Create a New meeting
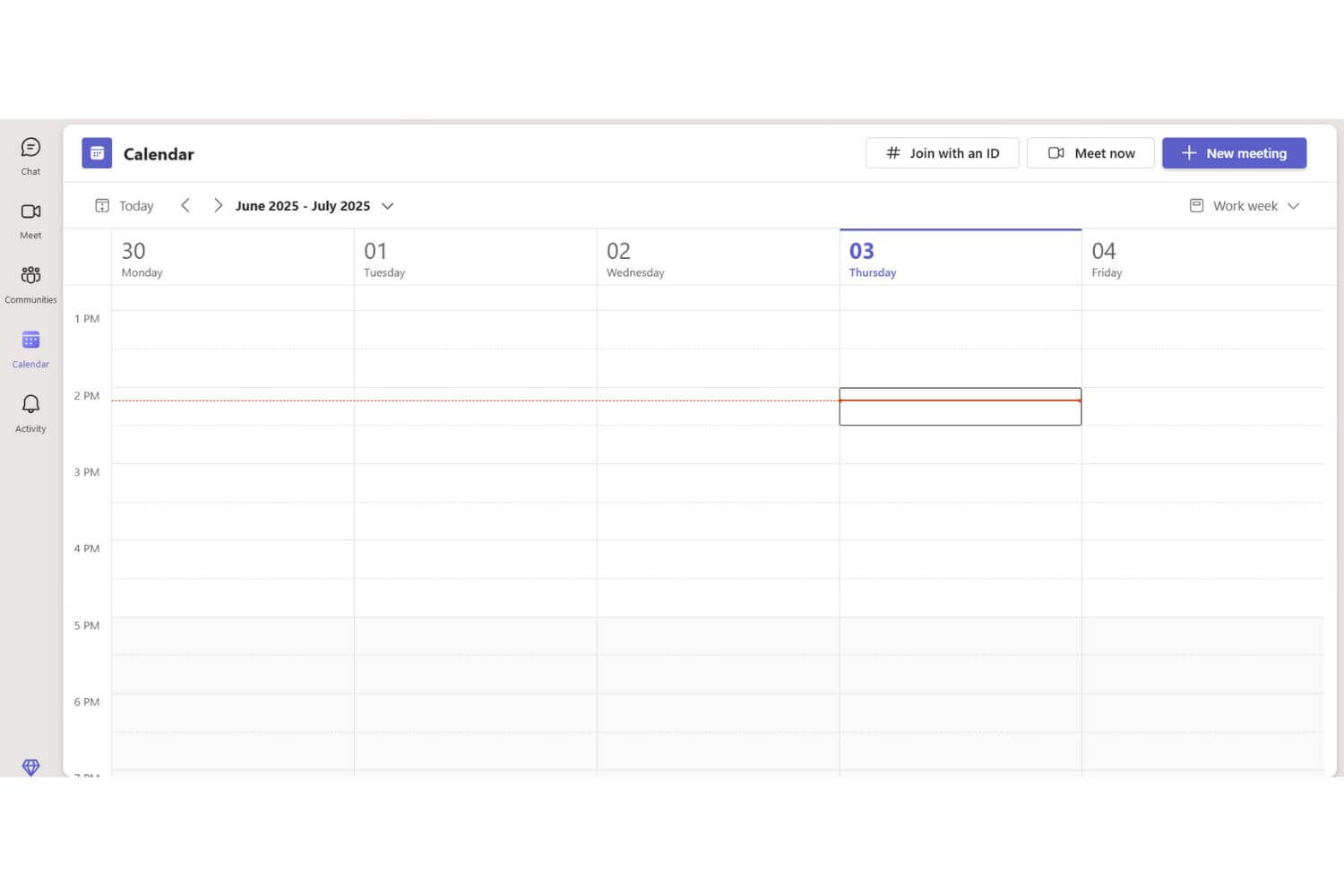This screenshot has width=1344, height=896. tap(1234, 153)
